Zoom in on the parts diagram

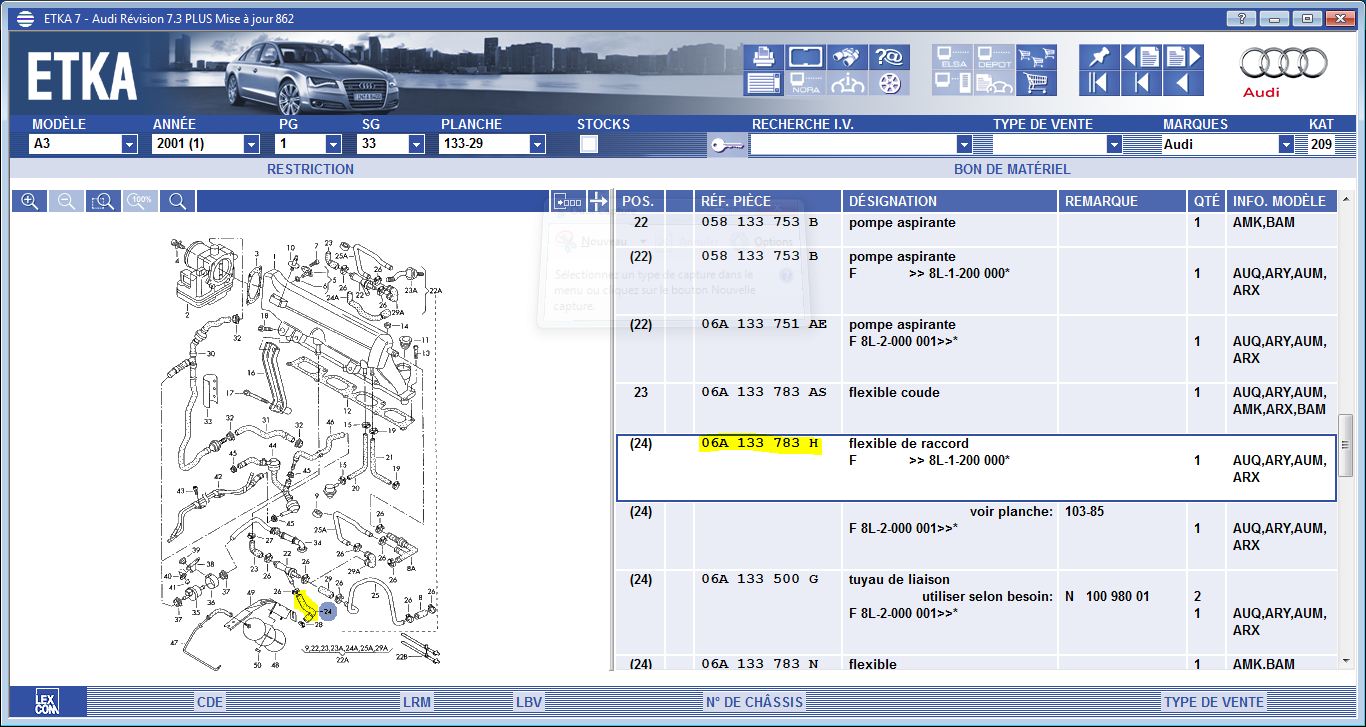coord(30,201)
